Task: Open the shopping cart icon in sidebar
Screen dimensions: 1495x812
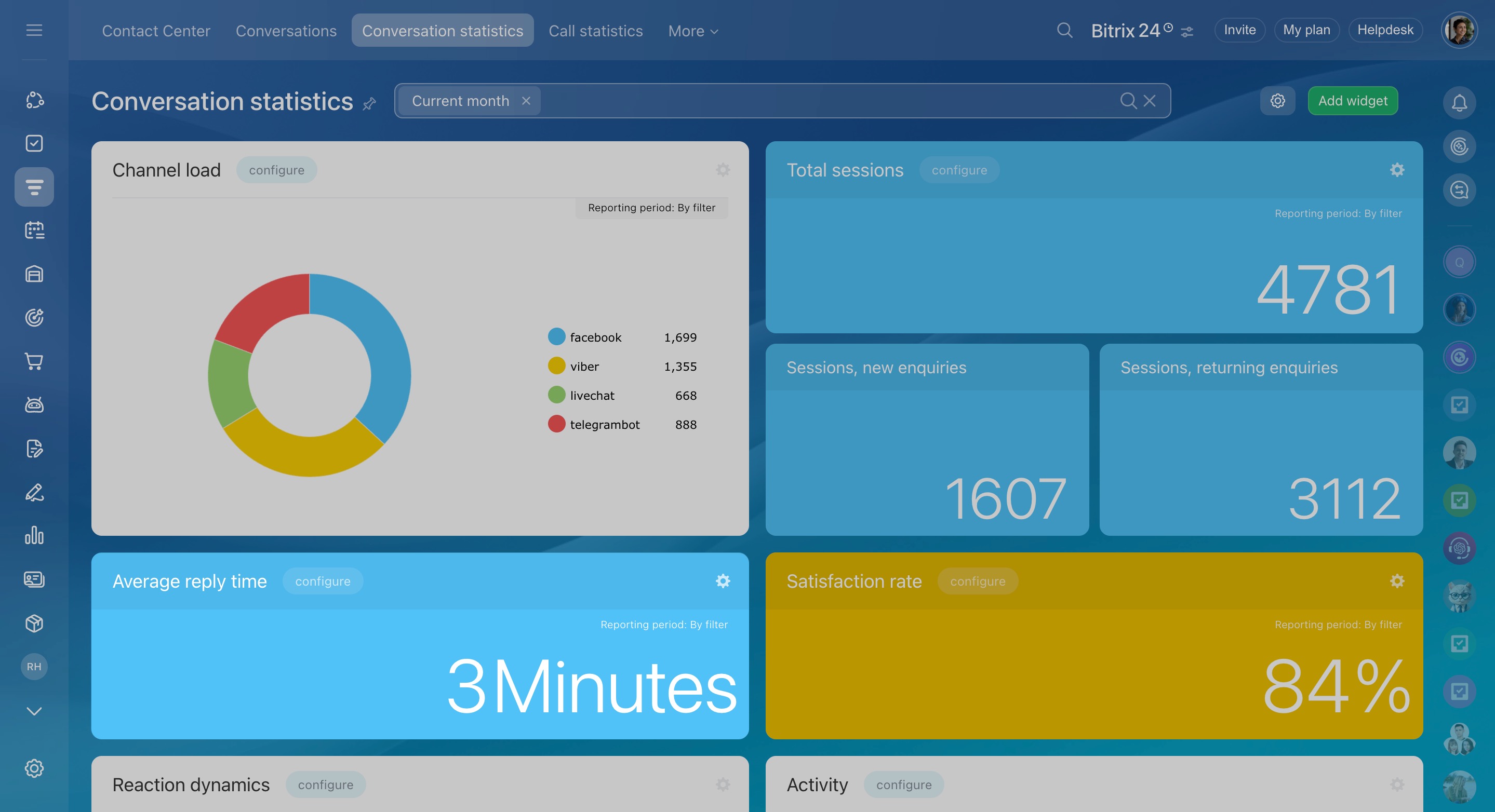Action: point(34,361)
